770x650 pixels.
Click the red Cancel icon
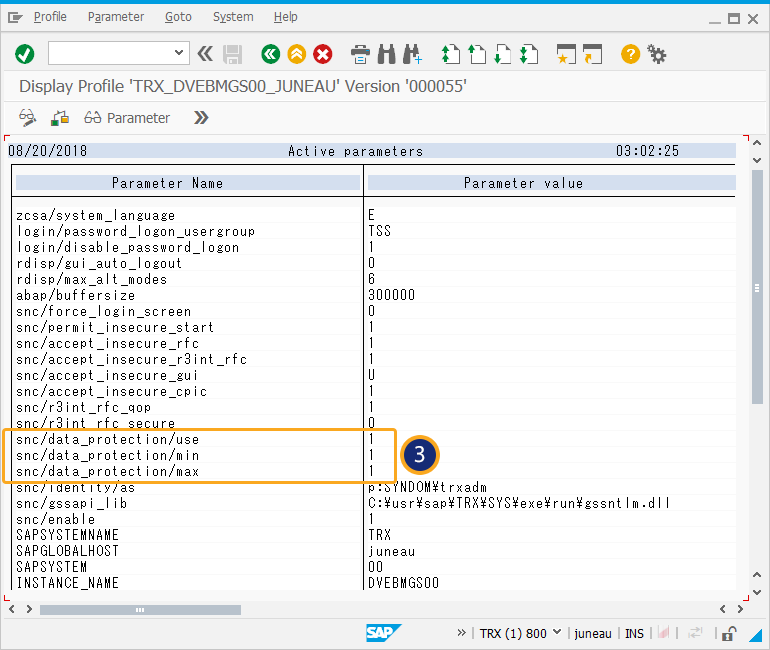(x=323, y=54)
